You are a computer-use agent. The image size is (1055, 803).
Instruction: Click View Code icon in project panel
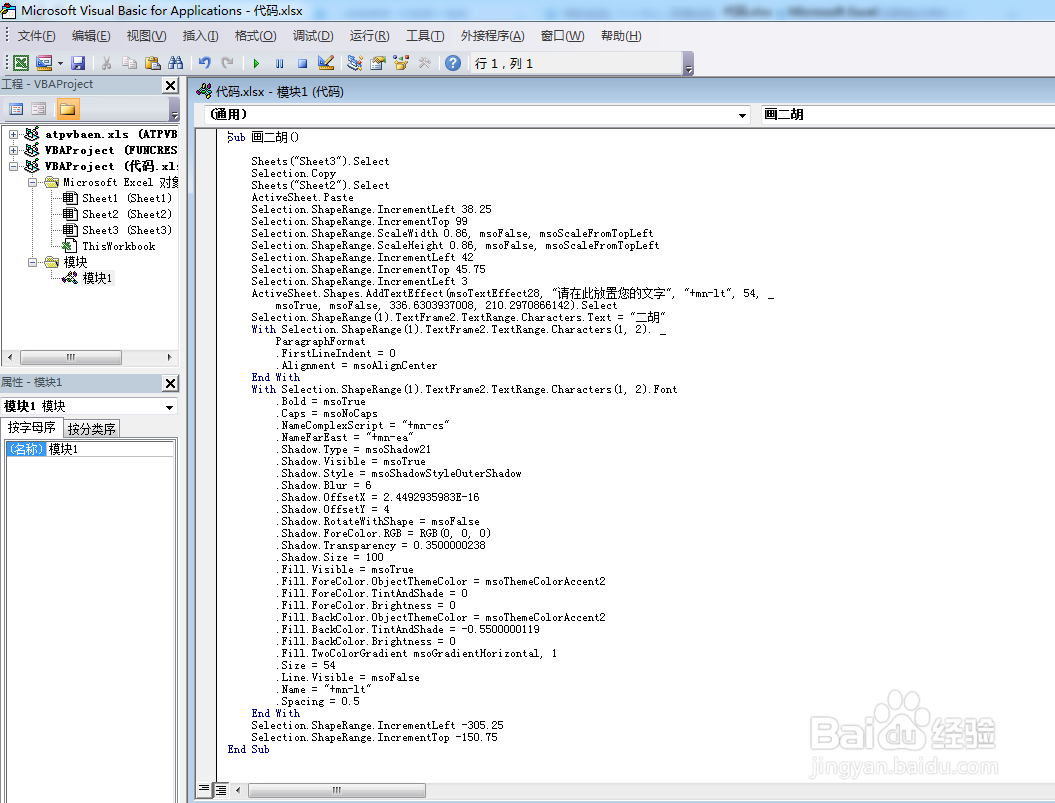pos(16,109)
